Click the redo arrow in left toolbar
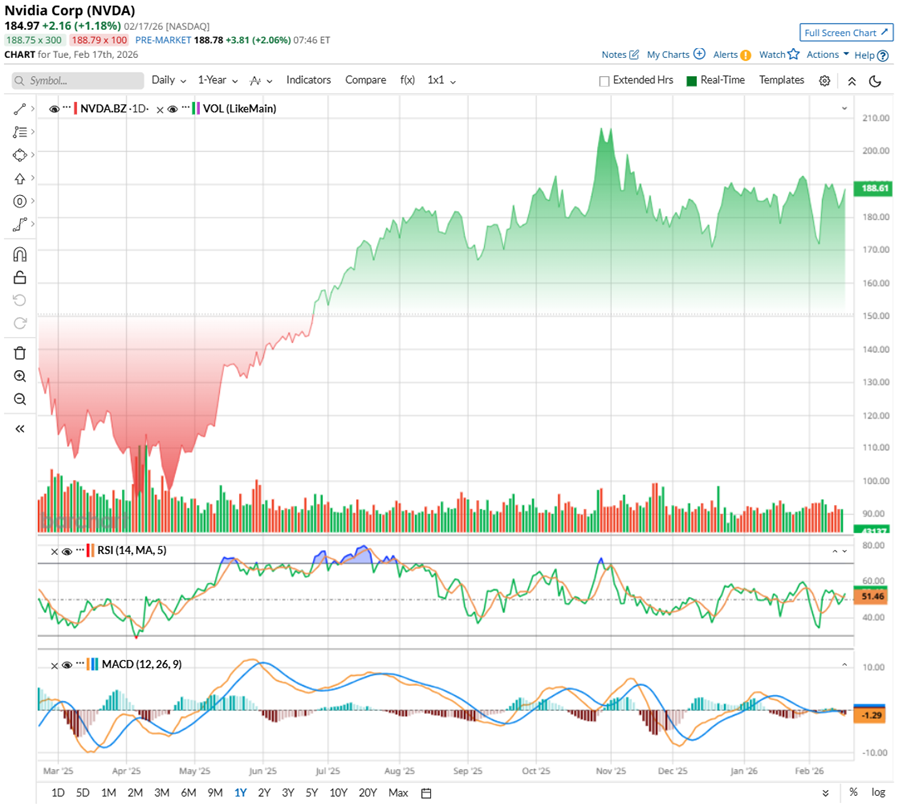 (20, 323)
